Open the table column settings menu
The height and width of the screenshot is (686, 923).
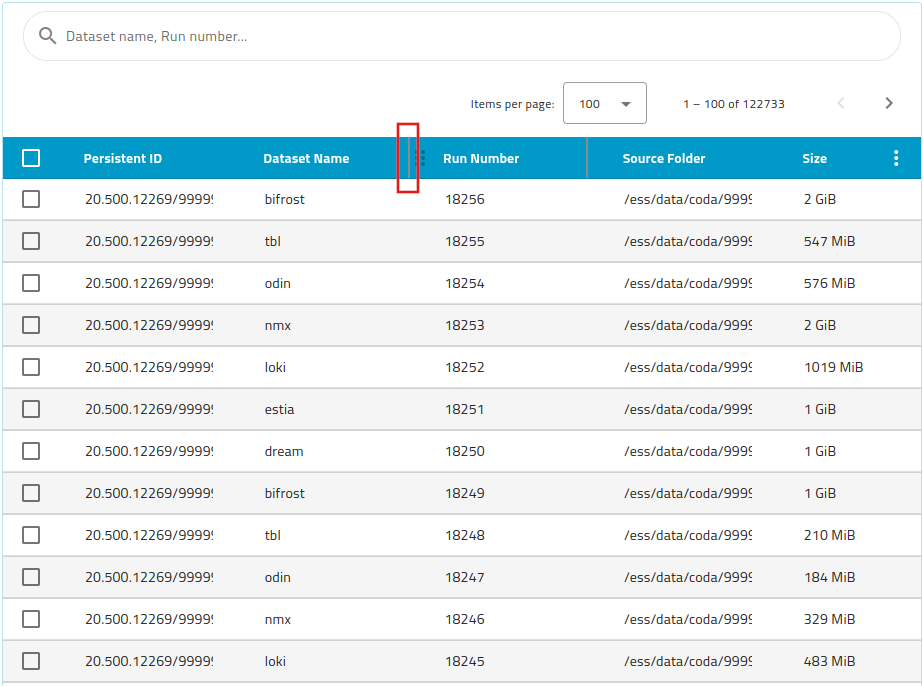(895, 158)
